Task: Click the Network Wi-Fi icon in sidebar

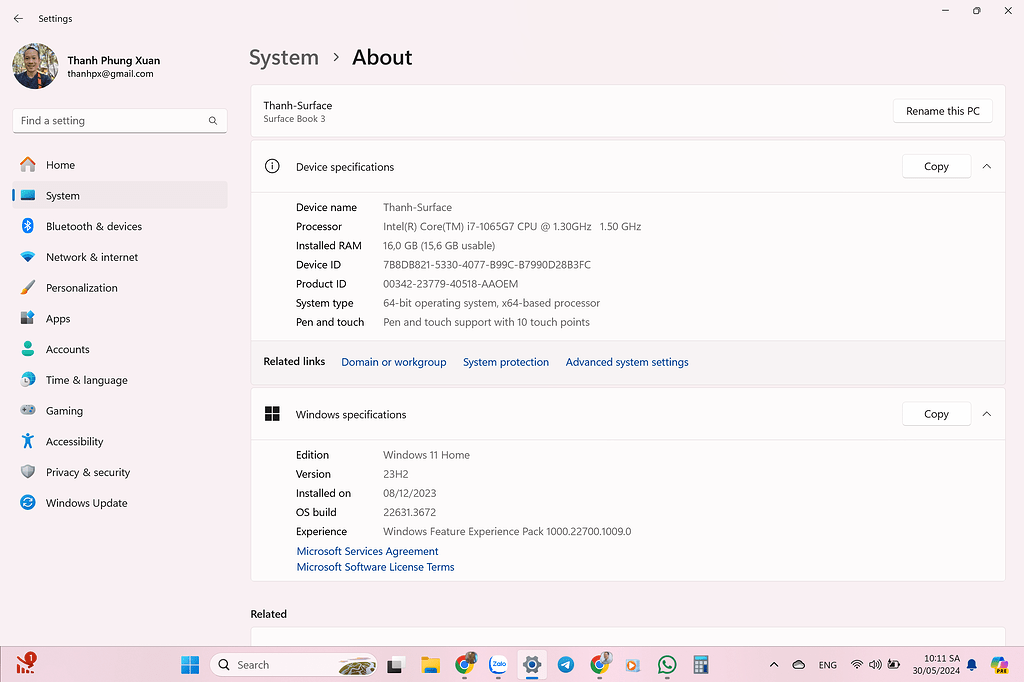Action: (27, 257)
